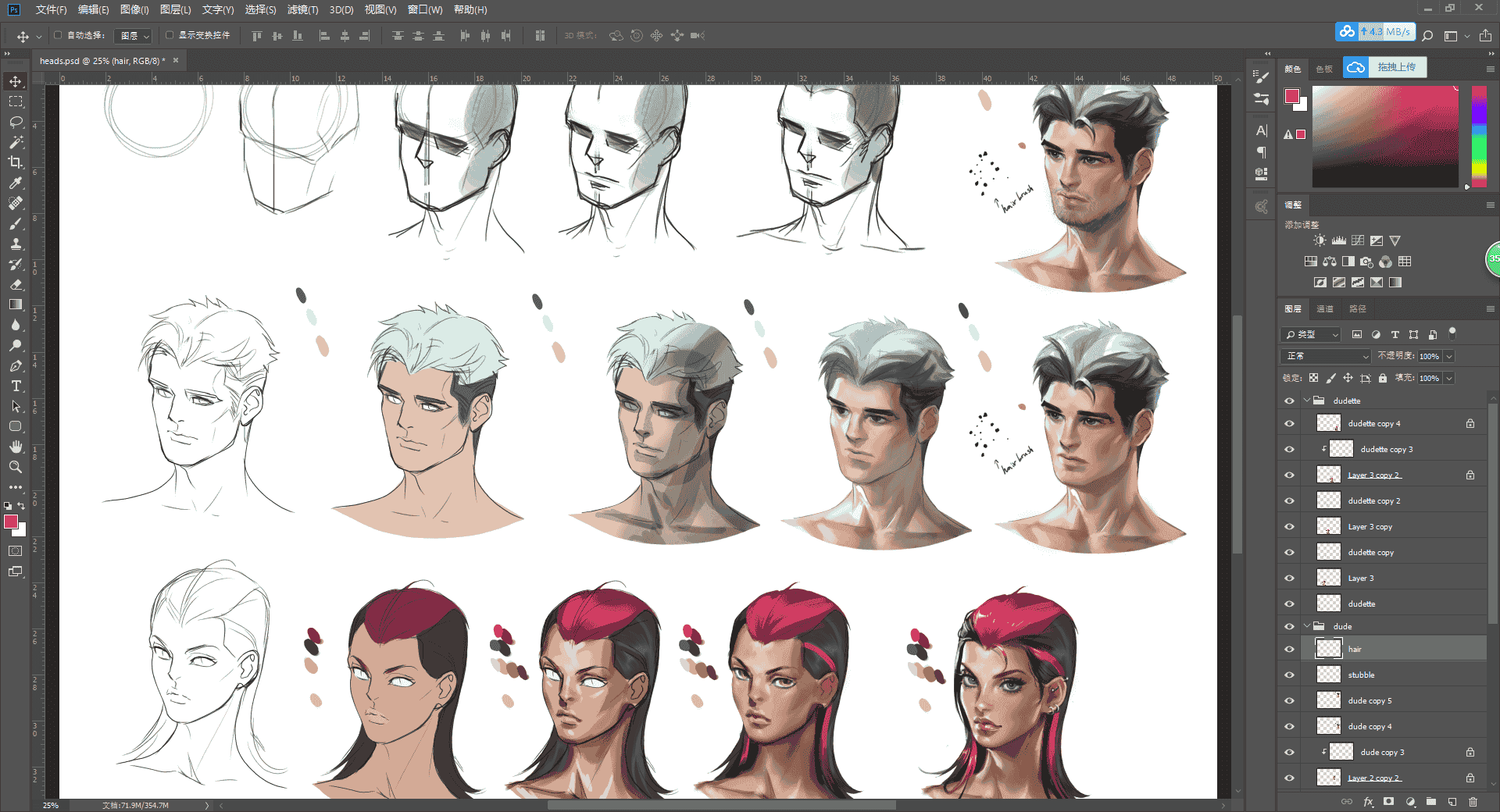Switch to the 通道 channels tab

tap(1325, 309)
